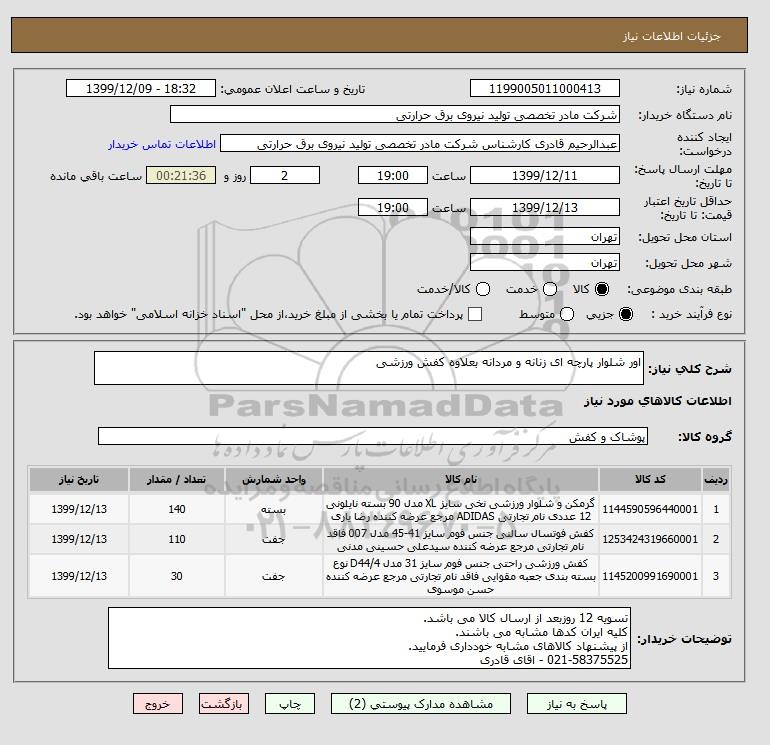Click item code 114459059644​0001
Screen dimensions: 770x745
click(x=650, y=509)
